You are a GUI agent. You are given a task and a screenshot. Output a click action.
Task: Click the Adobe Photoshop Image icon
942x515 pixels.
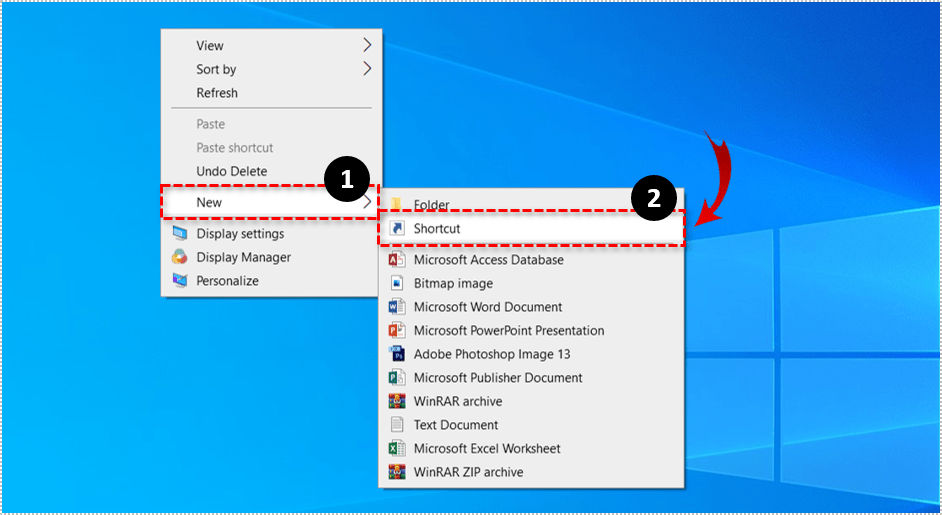(x=396, y=354)
